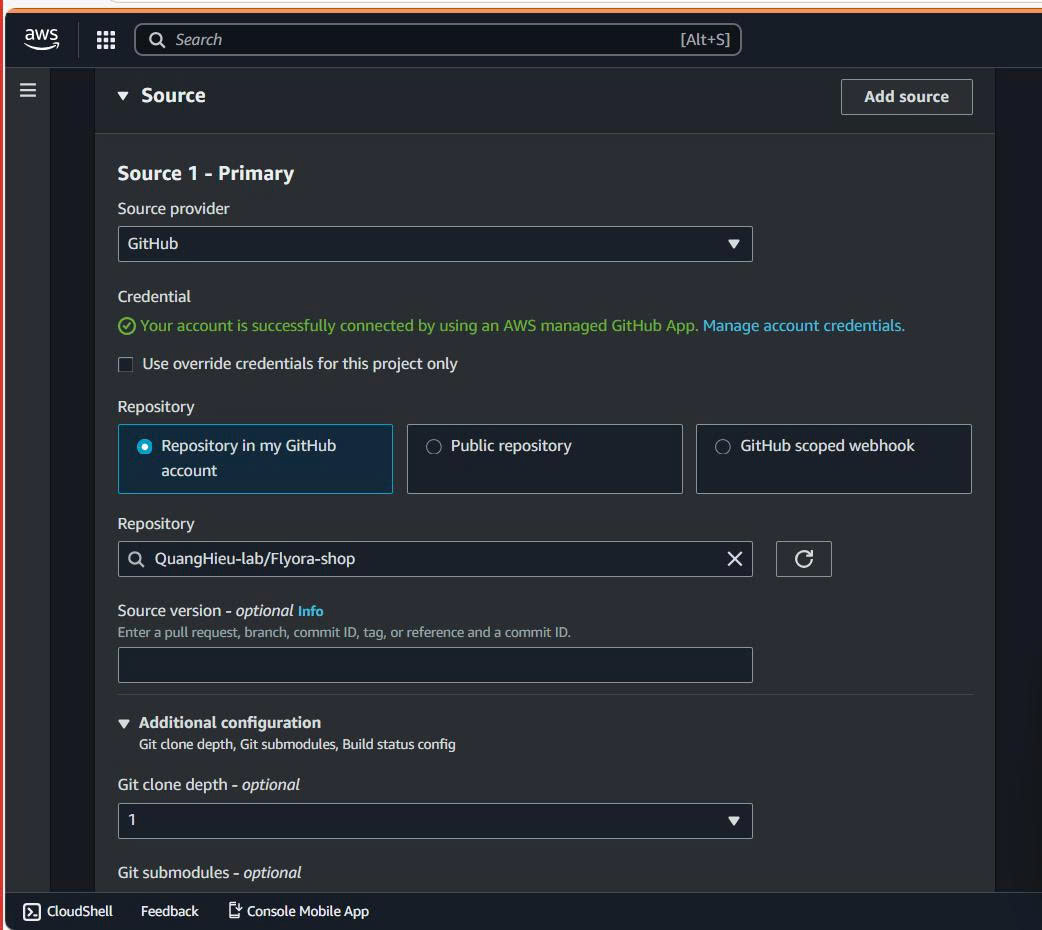Open CloudShell from the status bar
The width and height of the screenshot is (1042, 930).
coord(66,911)
